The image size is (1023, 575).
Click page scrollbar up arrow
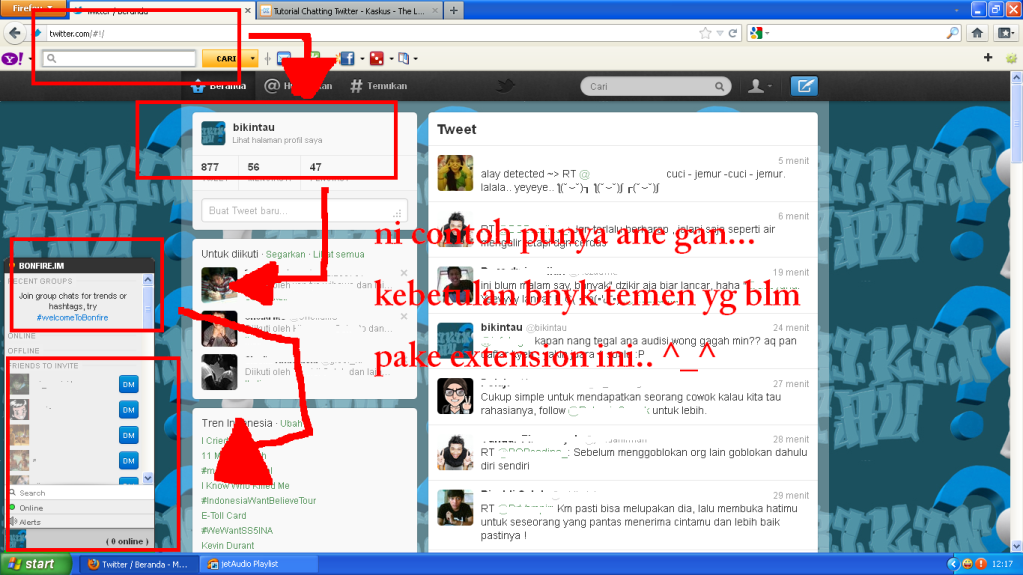(1016, 77)
